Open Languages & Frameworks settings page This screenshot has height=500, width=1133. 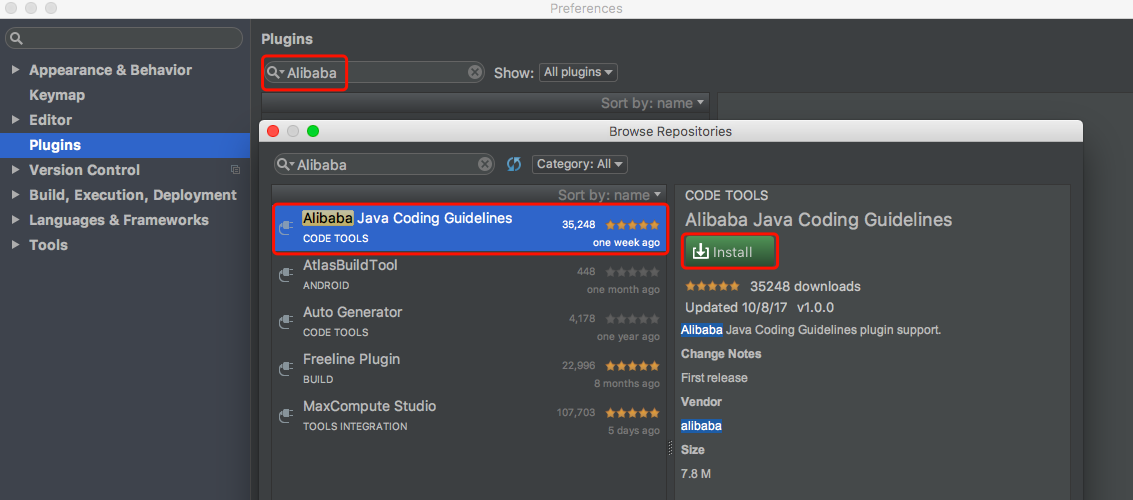pyautogui.click(x=119, y=220)
